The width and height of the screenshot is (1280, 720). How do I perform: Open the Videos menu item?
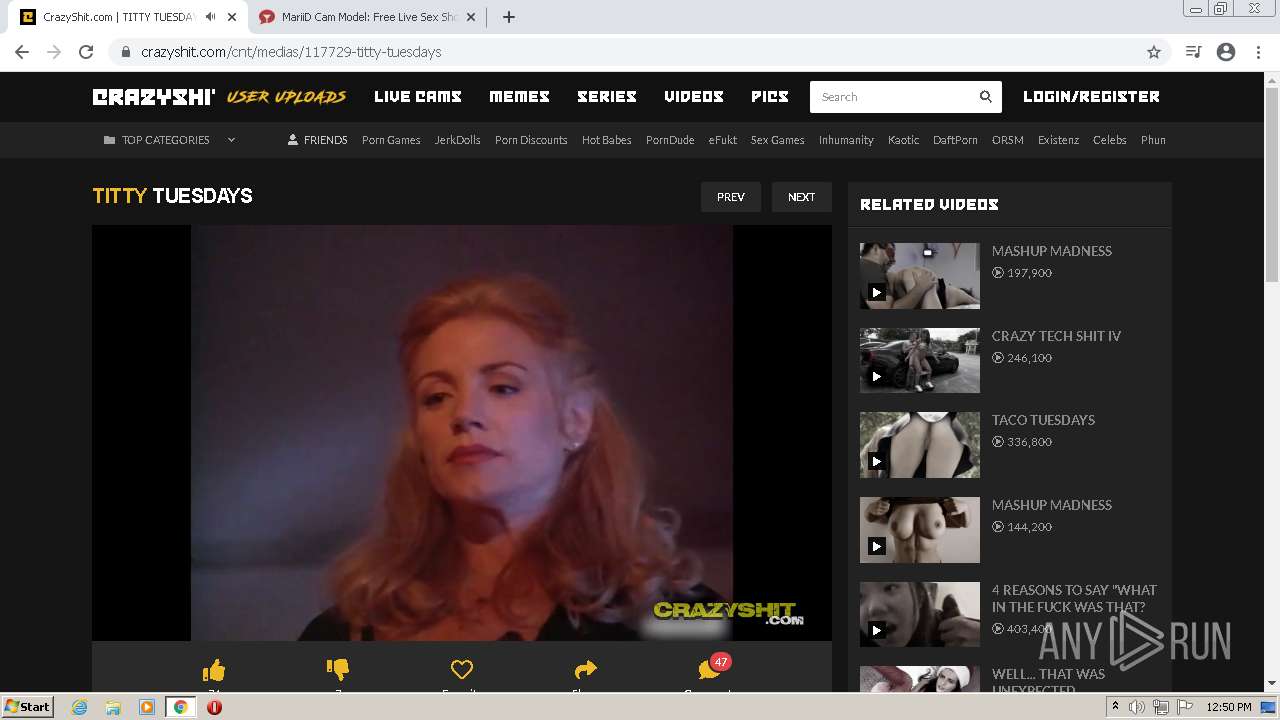tap(694, 97)
